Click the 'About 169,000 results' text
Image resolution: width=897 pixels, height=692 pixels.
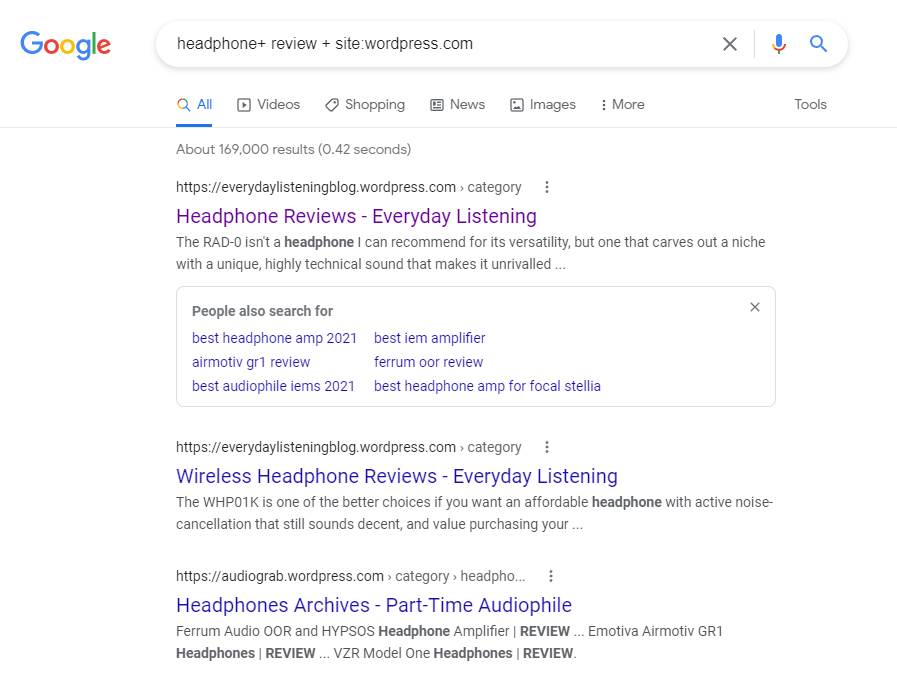[x=293, y=149]
